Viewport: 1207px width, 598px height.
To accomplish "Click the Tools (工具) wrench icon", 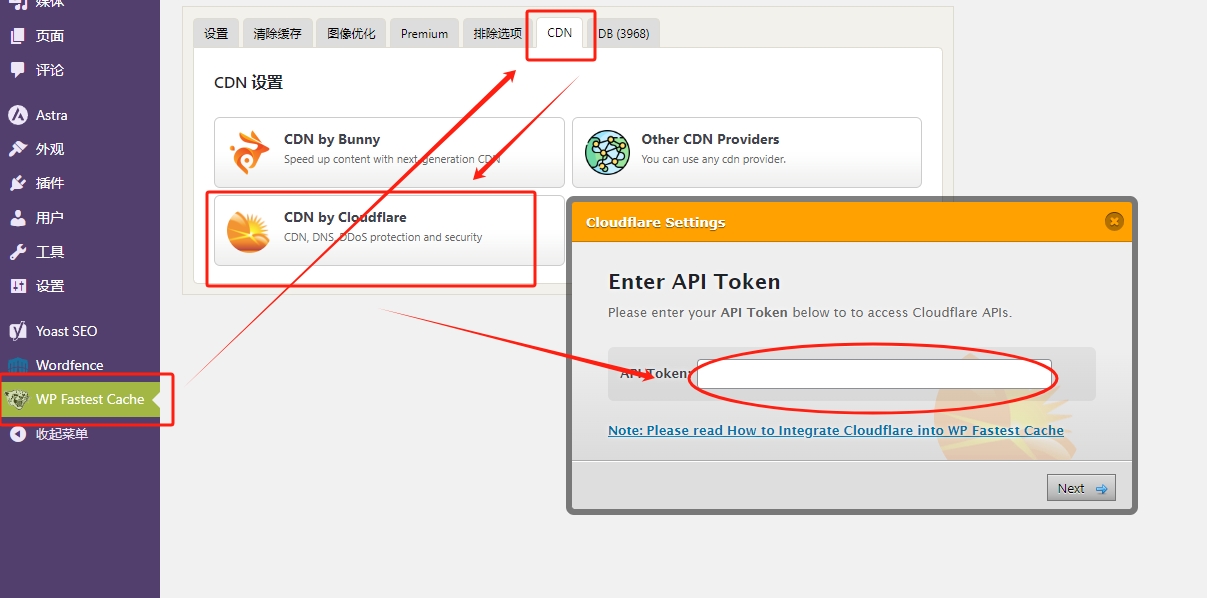I will 17,252.
